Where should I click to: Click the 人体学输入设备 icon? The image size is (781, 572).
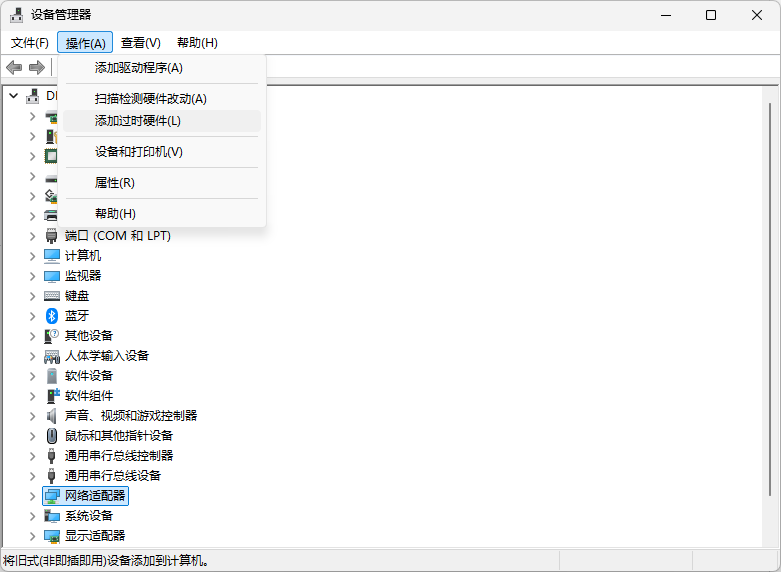(52, 356)
